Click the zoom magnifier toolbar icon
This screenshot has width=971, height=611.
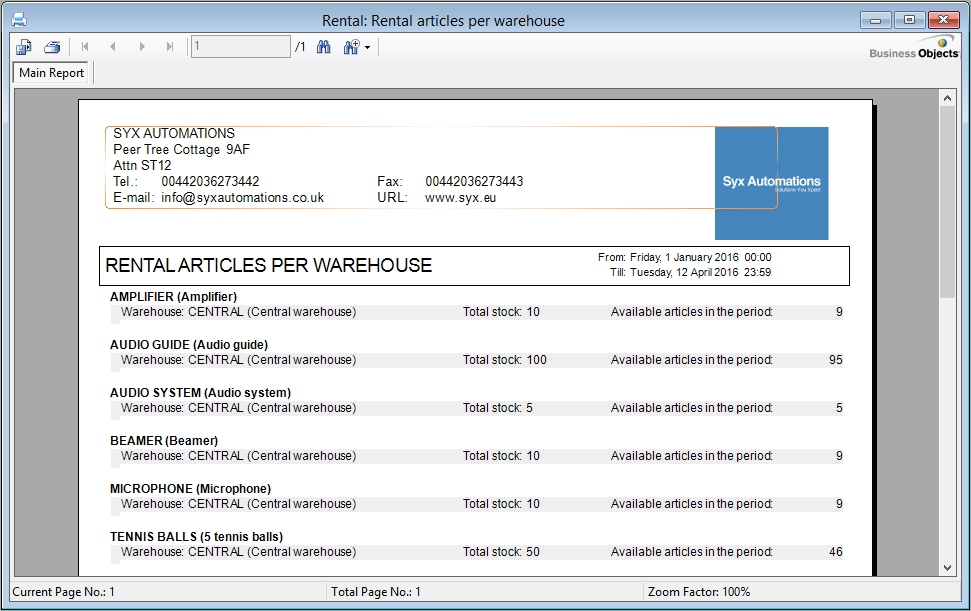point(351,47)
